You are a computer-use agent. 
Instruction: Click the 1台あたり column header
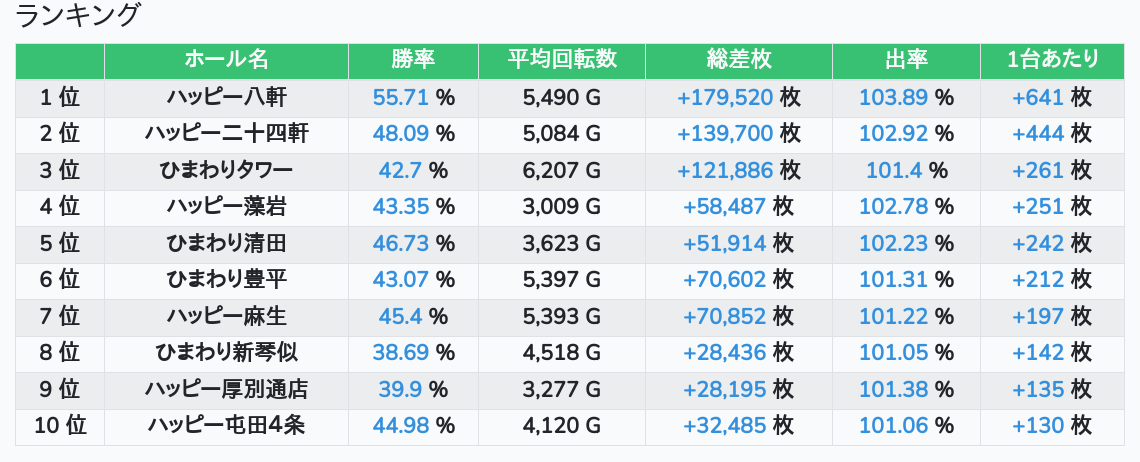tap(1052, 60)
